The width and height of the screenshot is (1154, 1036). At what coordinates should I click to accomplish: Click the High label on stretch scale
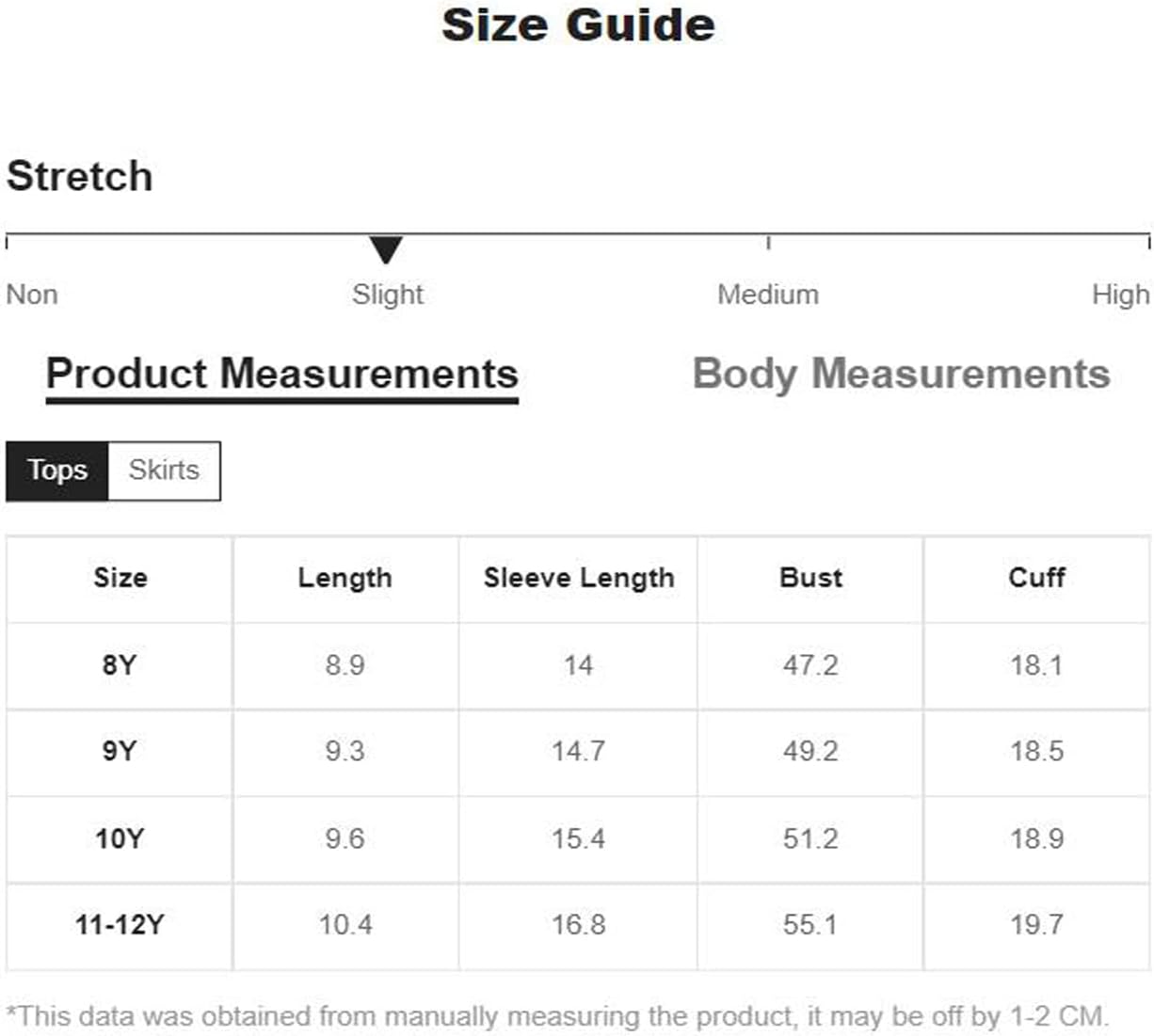(x=1120, y=295)
